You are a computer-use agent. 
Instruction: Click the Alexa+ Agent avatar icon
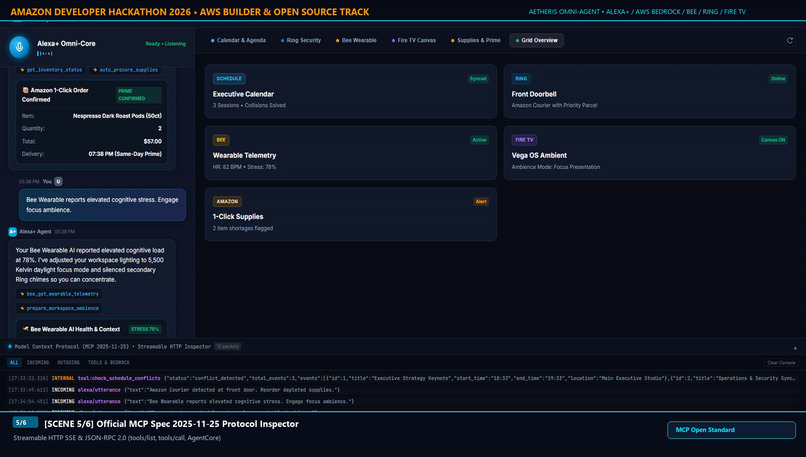pyautogui.click(x=12, y=232)
